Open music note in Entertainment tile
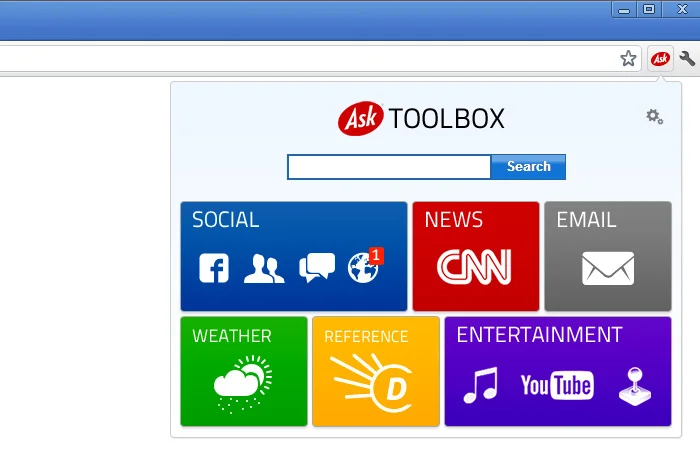Image resolution: width=700 pixels, height=451 pixels. (481, 385)
